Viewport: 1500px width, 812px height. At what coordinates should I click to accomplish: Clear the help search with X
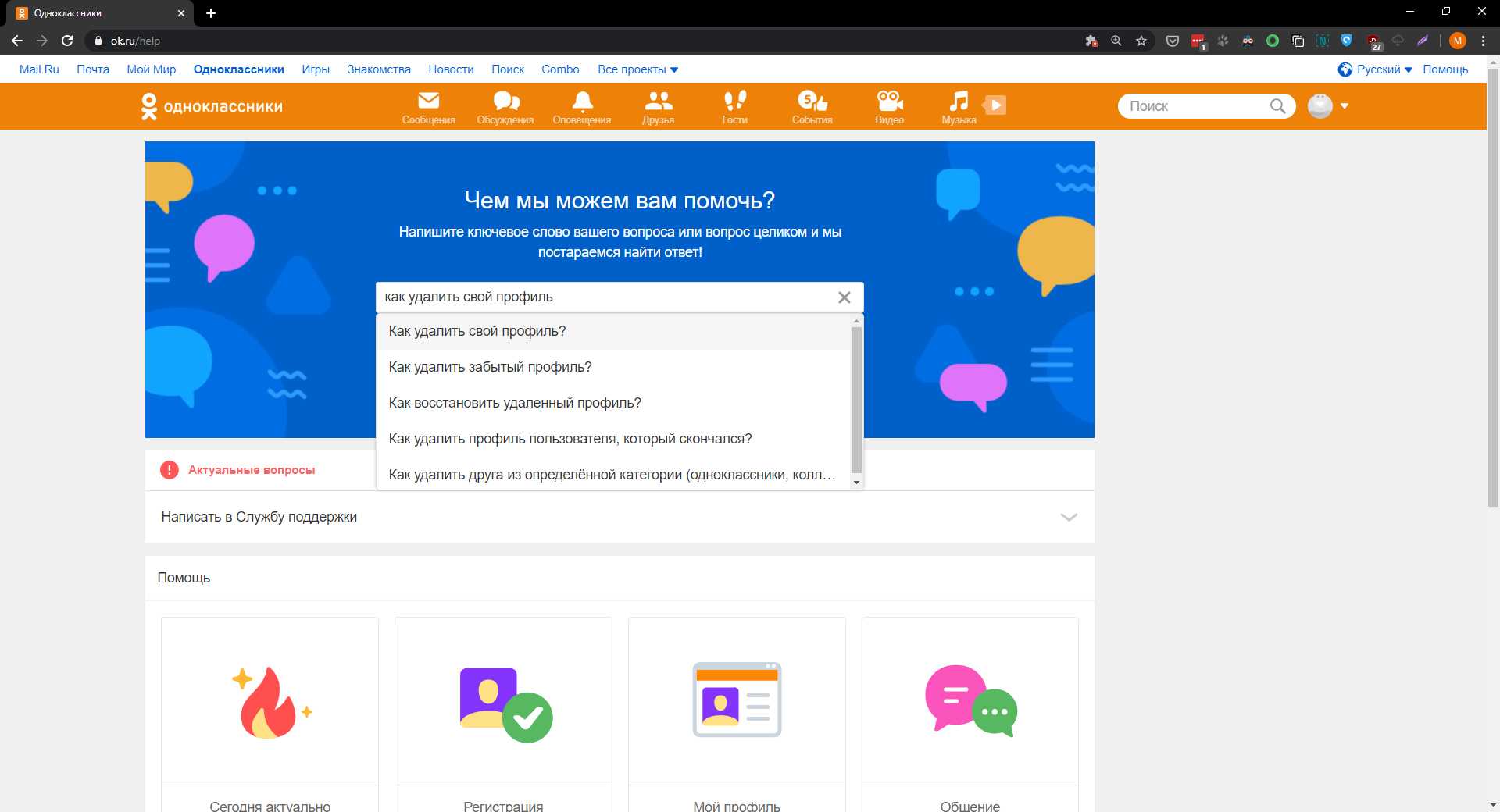pyautogui.click(x=844, y=297)
